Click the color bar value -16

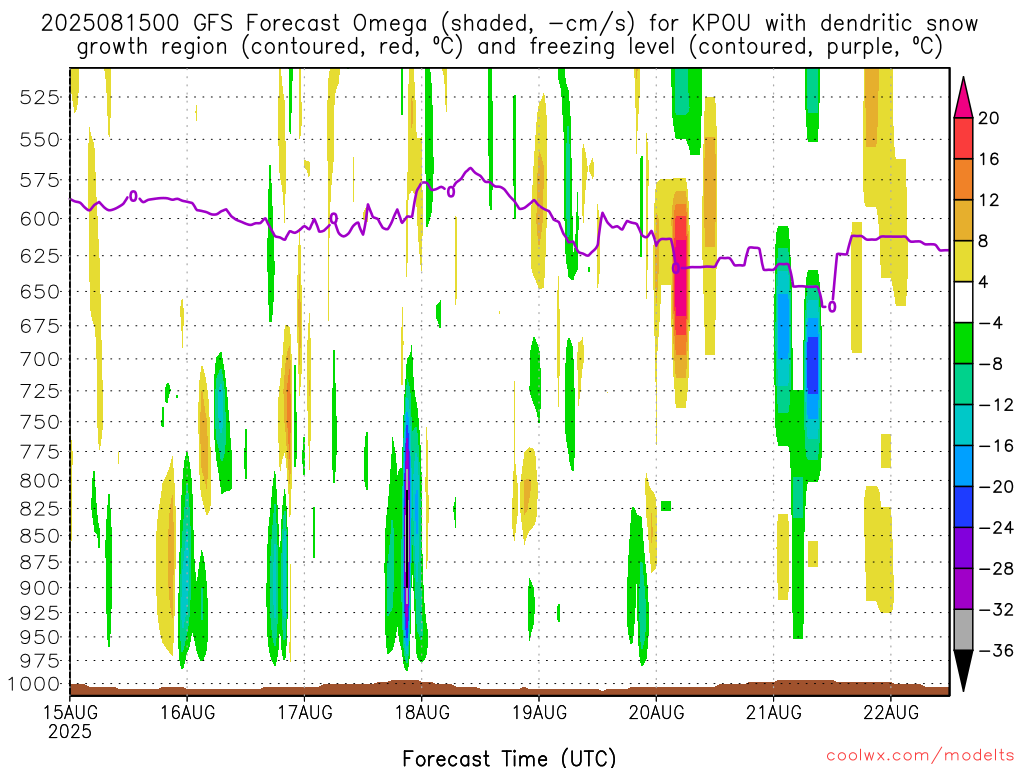(x=996, y=445)
